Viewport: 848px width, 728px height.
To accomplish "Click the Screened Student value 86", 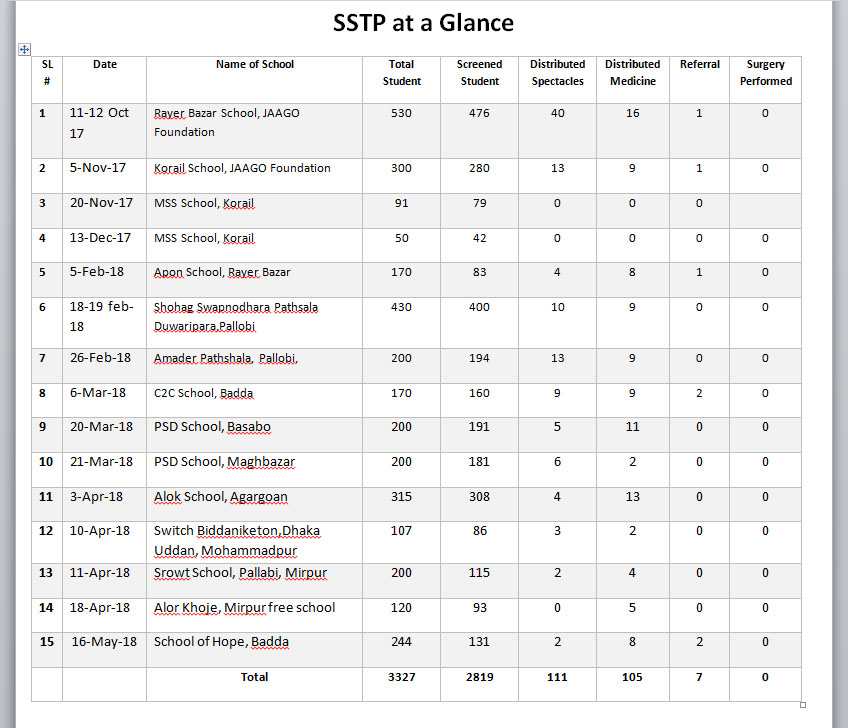I will (x=480, y=531).
